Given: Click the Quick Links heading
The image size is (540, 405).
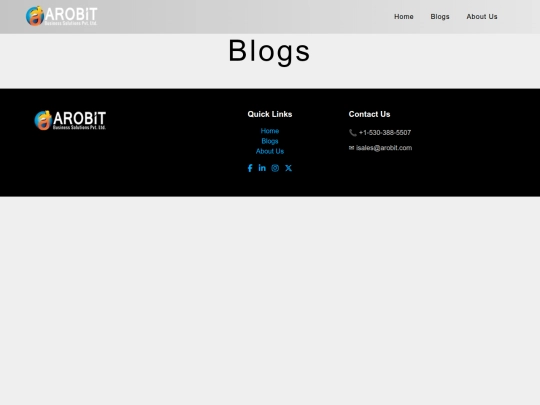Looking at the screenshot, I should coord(270,114).
